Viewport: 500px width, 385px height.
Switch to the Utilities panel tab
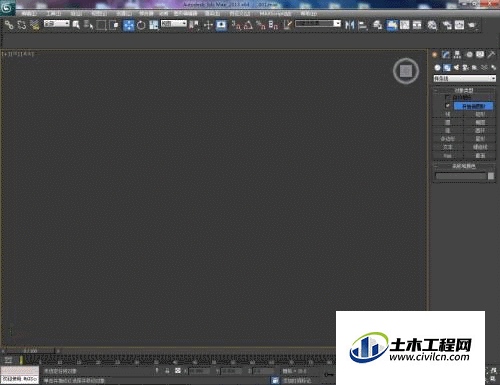click(491, 55)
